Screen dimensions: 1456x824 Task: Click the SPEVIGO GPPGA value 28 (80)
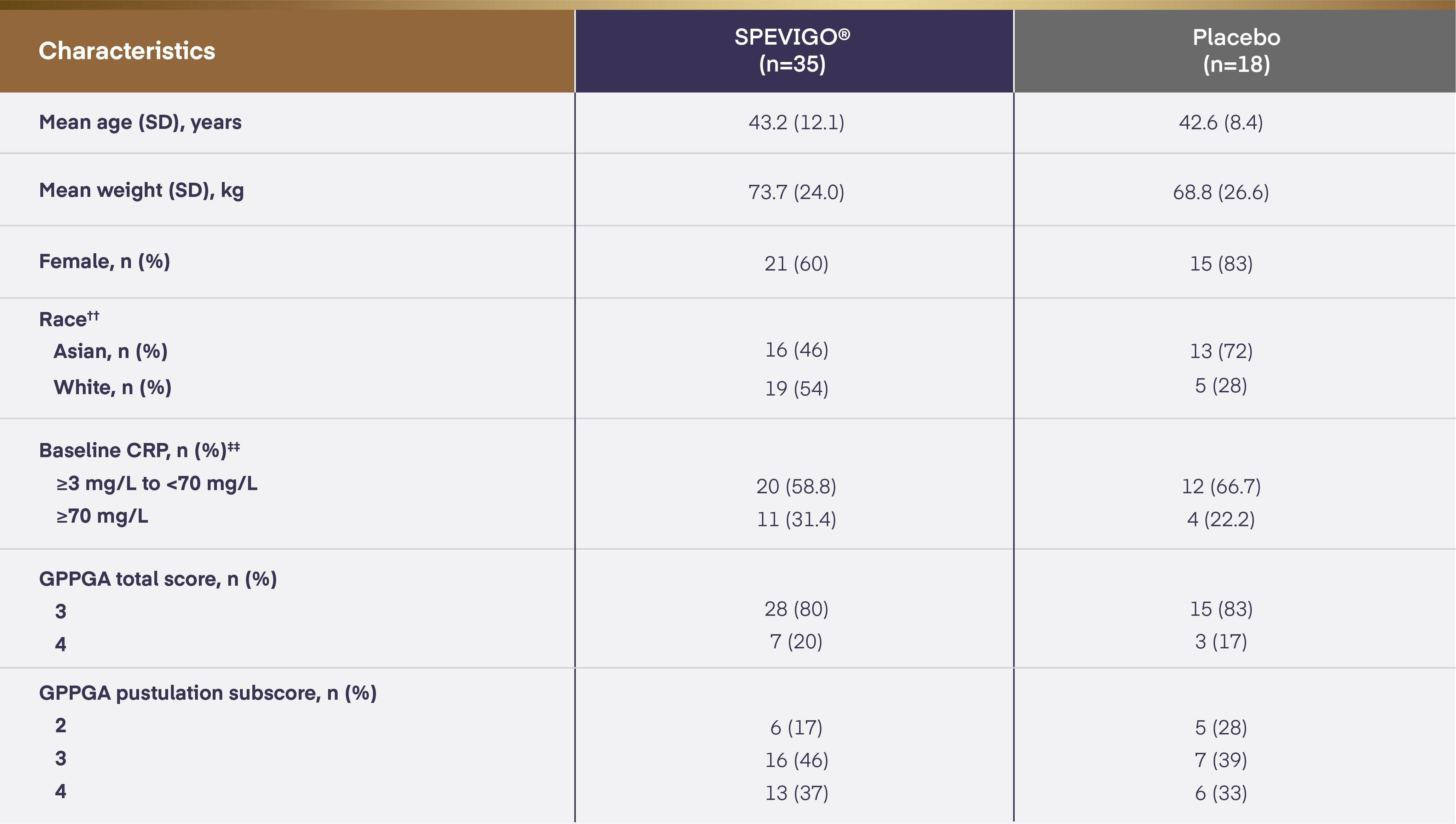pos(796,609)
